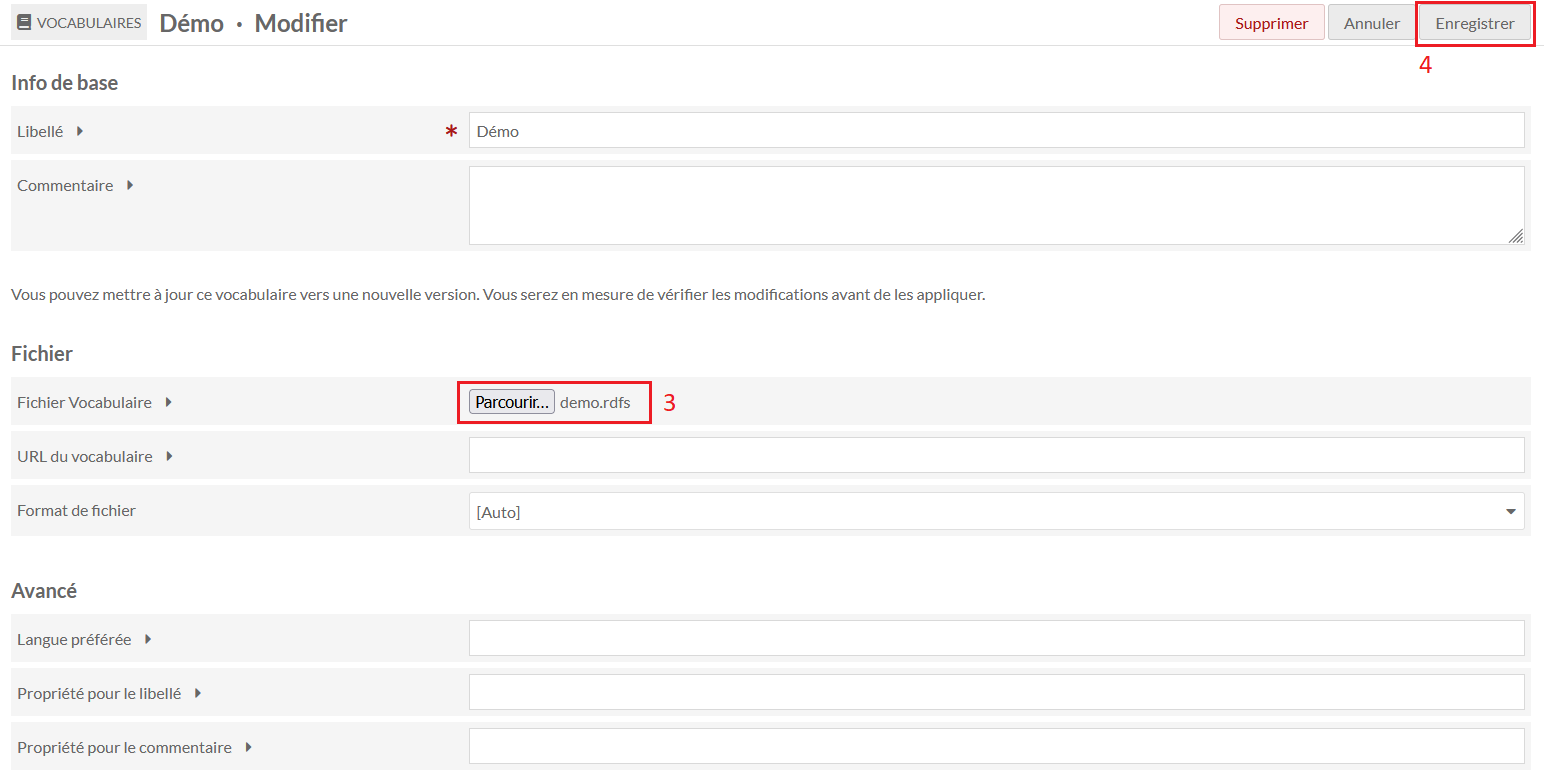Expand the Commentaire help arrow
Screen dimensions: 1544x783
tap(130, 185)
